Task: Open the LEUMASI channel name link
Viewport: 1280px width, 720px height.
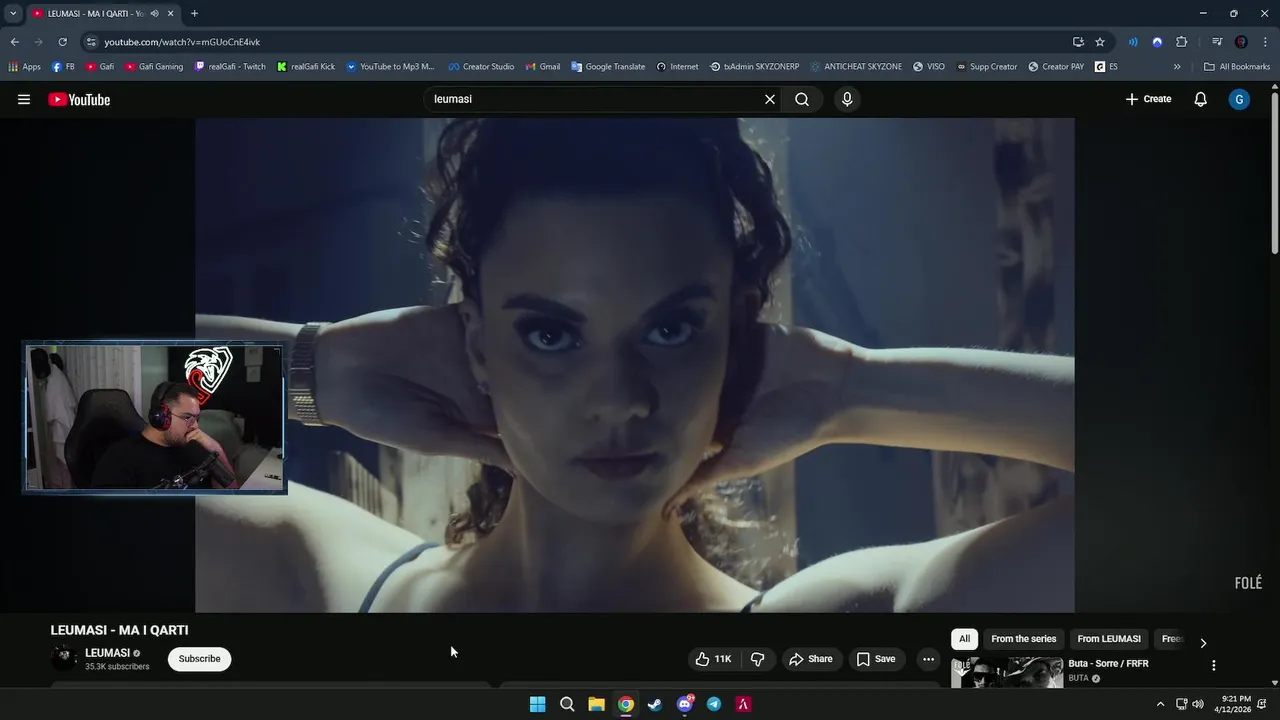Action: point(107,653)
